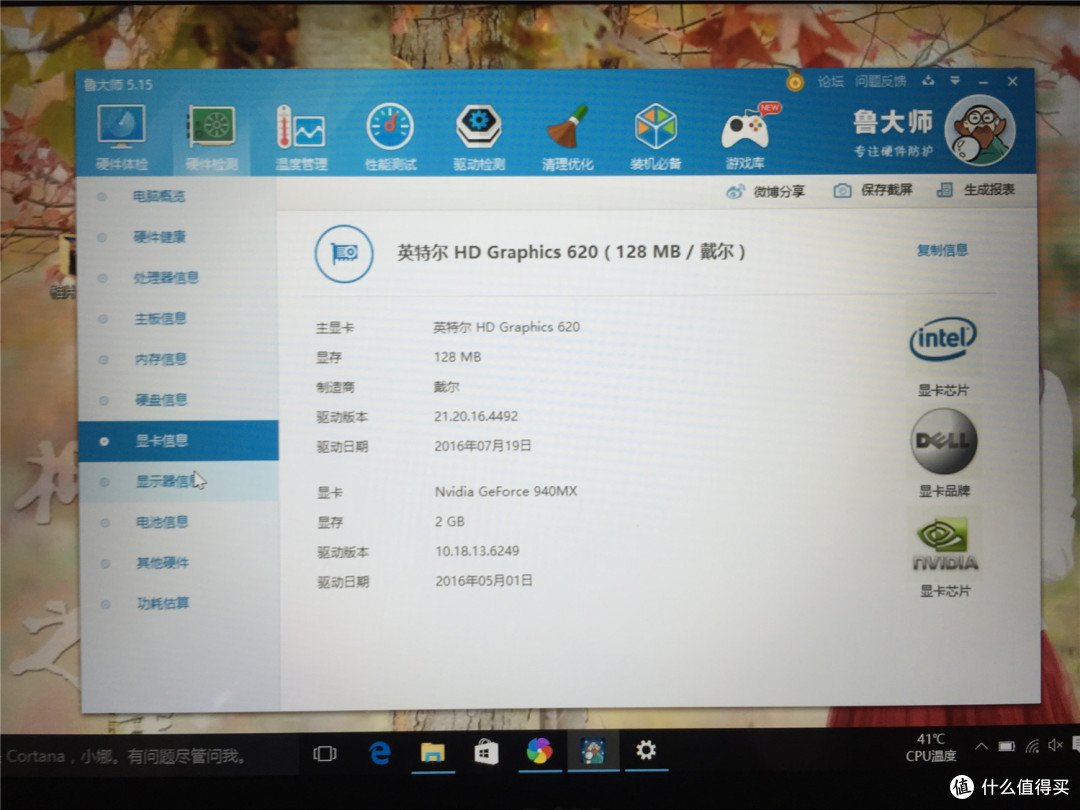The height and width of the screenshot is (810, 1080).
Task: Open 游戏库 game library
Action: (x=745, y=136)
